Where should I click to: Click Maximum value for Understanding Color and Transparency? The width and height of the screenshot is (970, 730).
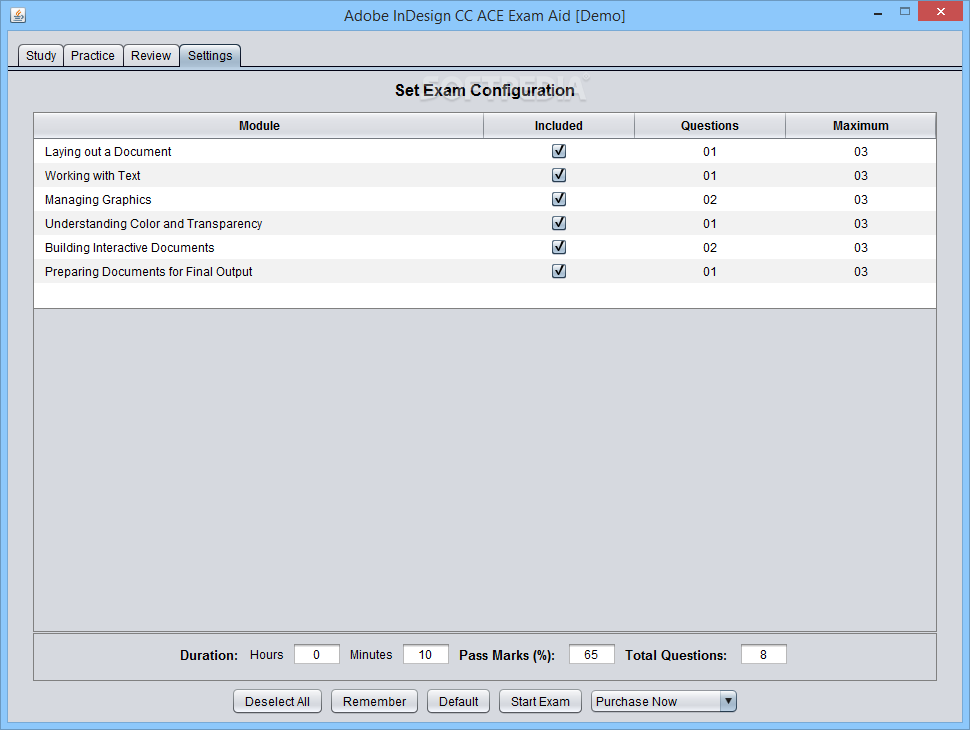pos(861,223)
